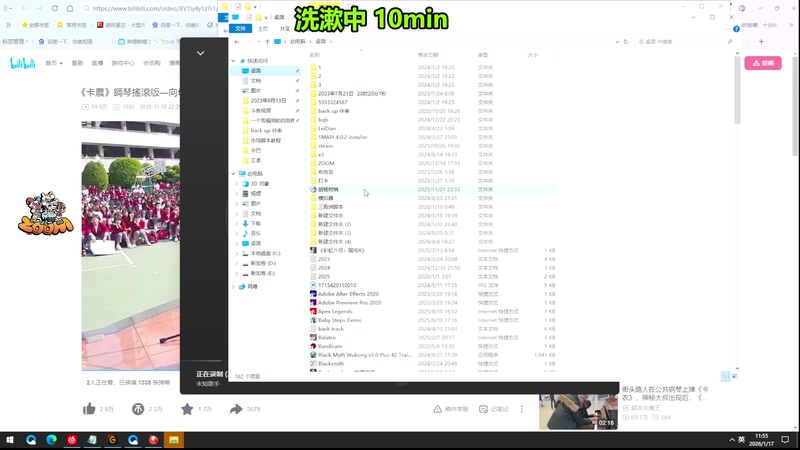Sort files by the Date Modified header
This screenshot has height=450, width=800.
coord(428,55)
